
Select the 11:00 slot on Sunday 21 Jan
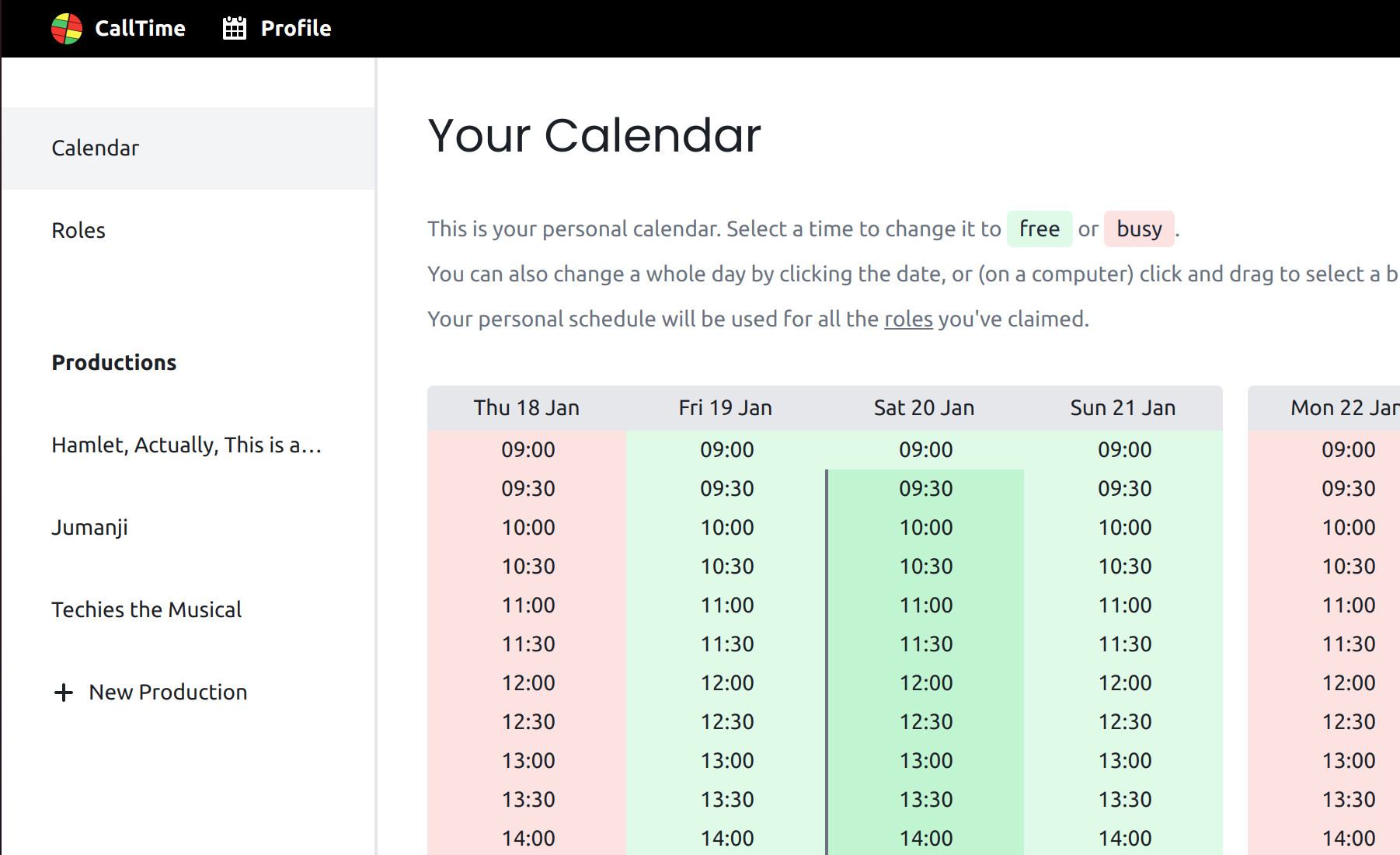tap(1125, 605)
